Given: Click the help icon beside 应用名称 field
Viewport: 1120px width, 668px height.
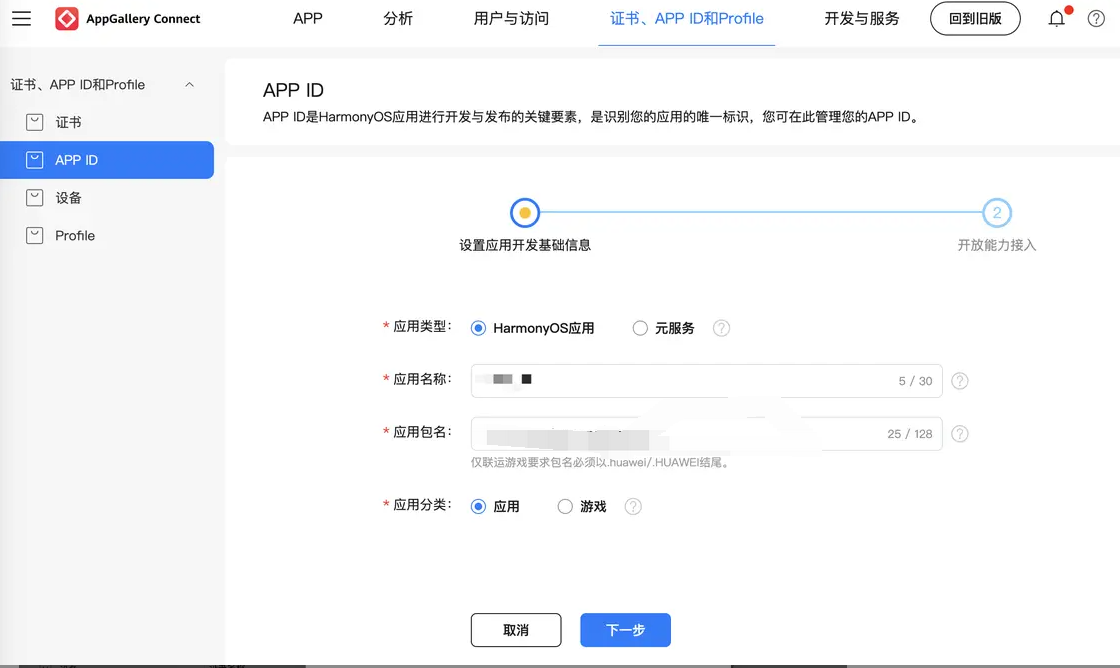Looking at the screenshot, I should [x=960, y=381].
